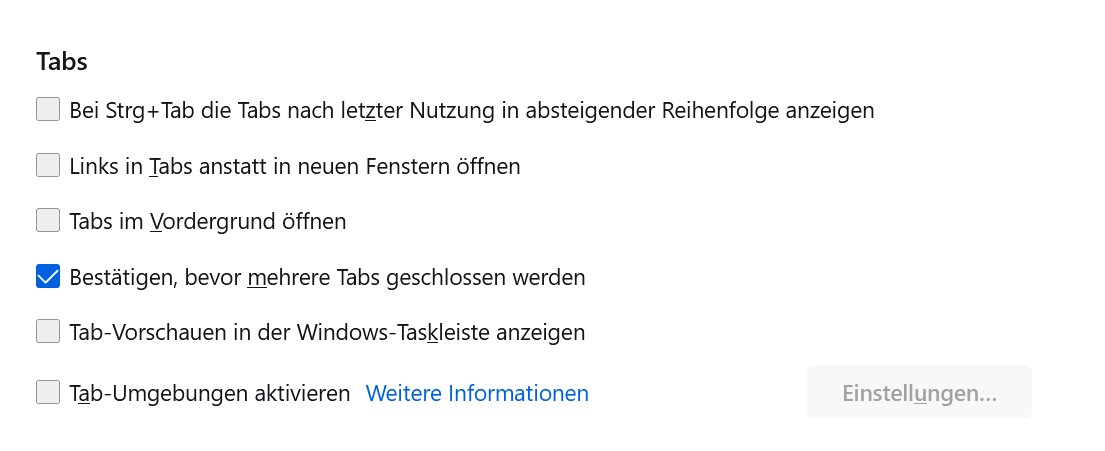Screen dimensions: 1105x451
Task: Select the foreground tab opening option box
Action: 48,221
